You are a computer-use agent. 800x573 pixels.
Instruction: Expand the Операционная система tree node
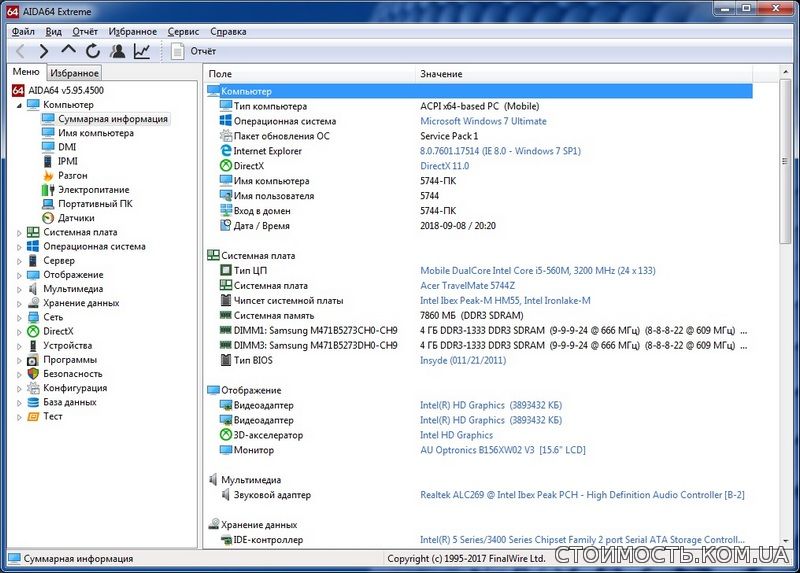tap(19, 247)
